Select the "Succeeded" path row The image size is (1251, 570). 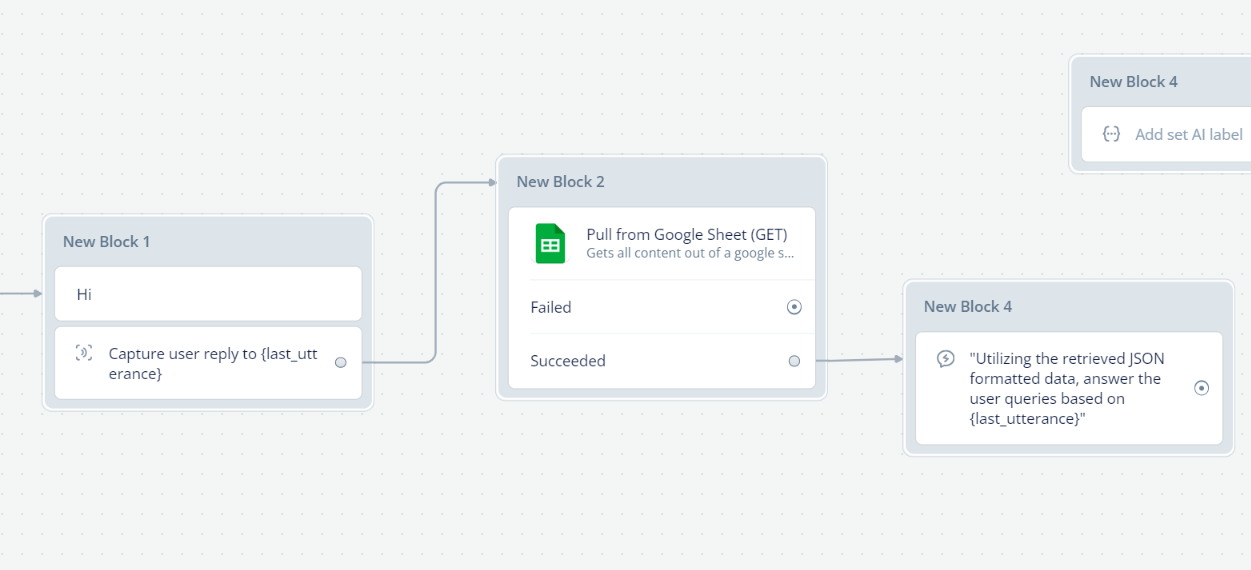click(x=662, y=361)
